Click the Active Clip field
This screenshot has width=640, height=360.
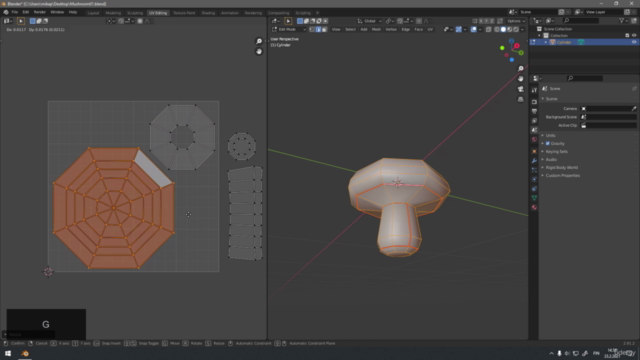pos(609,125)
